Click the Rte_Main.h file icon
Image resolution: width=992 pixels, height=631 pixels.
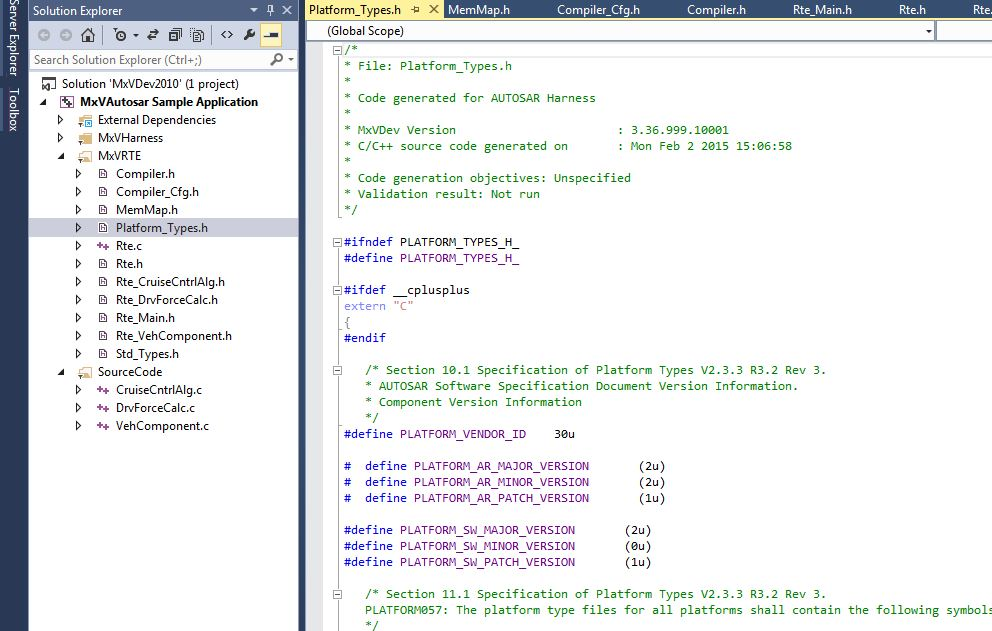pyautogui.click(x=102, y=318)
